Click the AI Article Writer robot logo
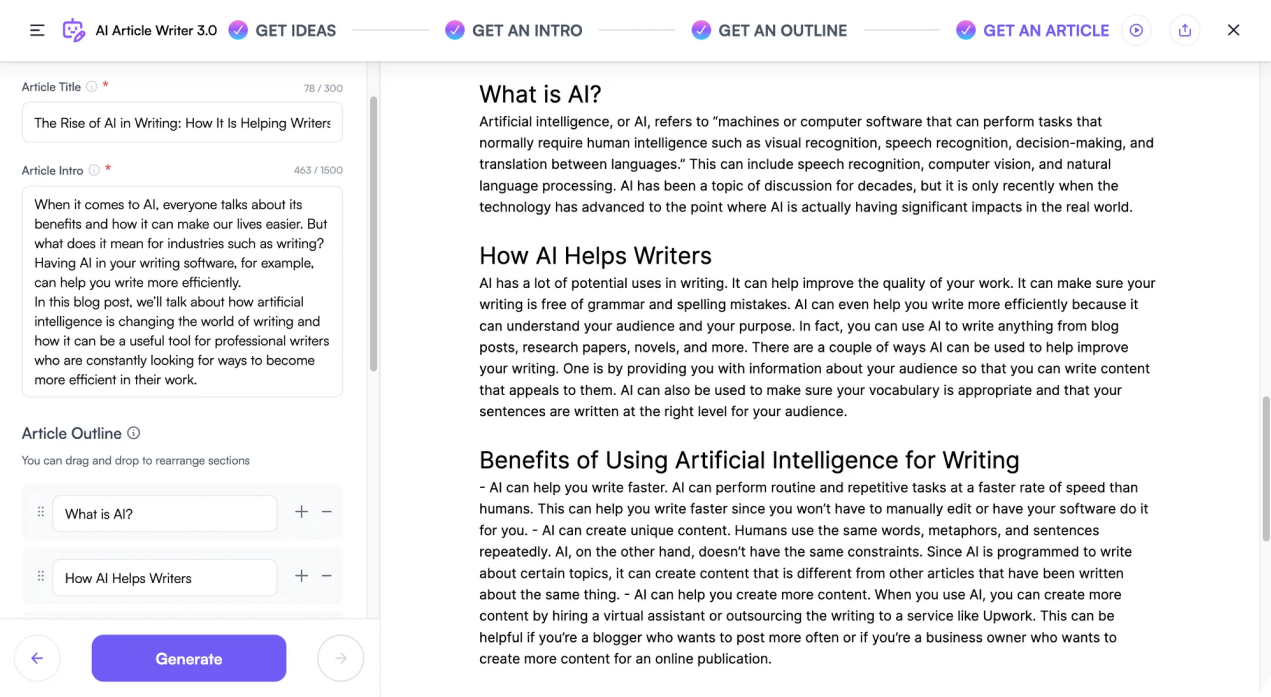 coord(73,30)
